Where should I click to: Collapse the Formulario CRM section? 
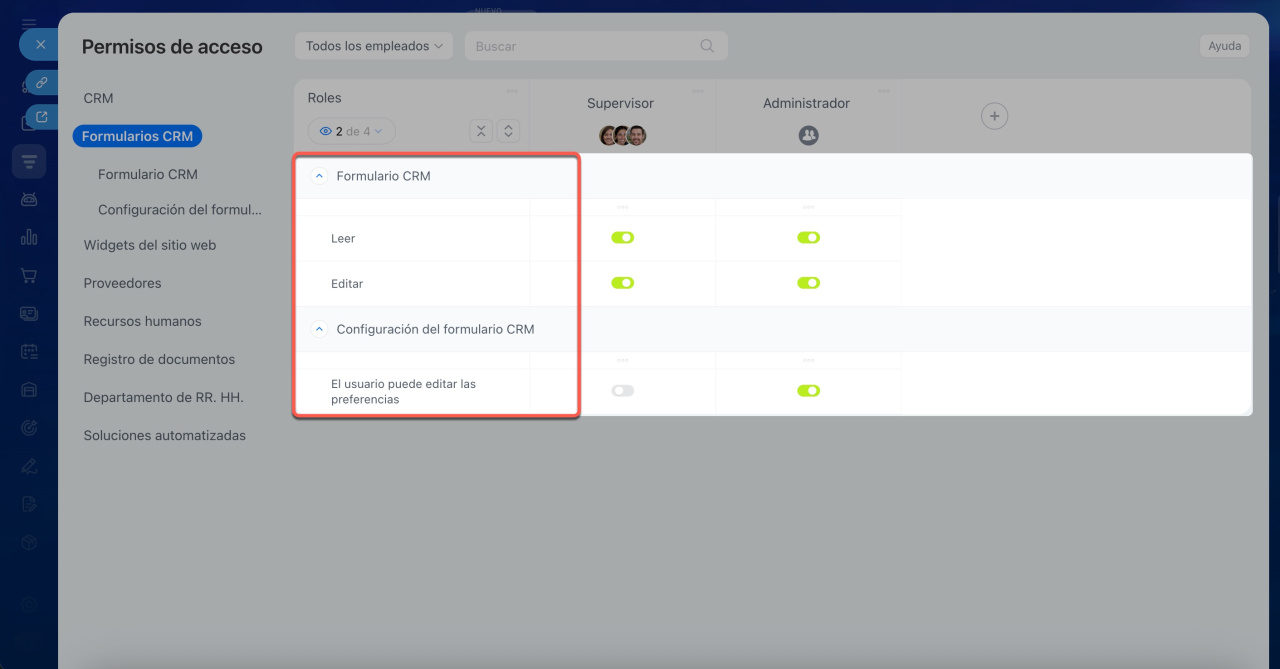(320, 176)
